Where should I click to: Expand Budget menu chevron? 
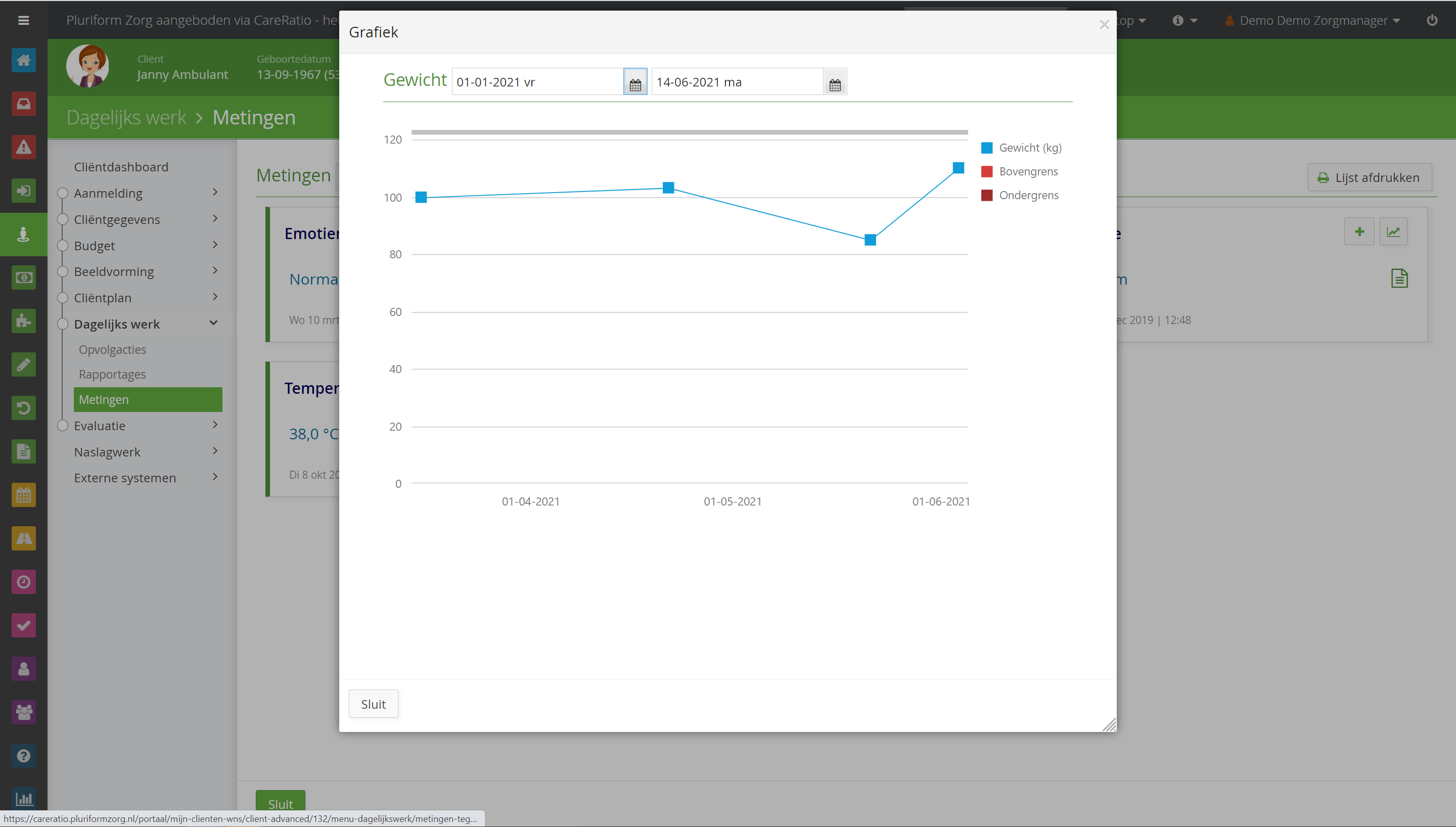pyautogui.click(x=215, y=245)
